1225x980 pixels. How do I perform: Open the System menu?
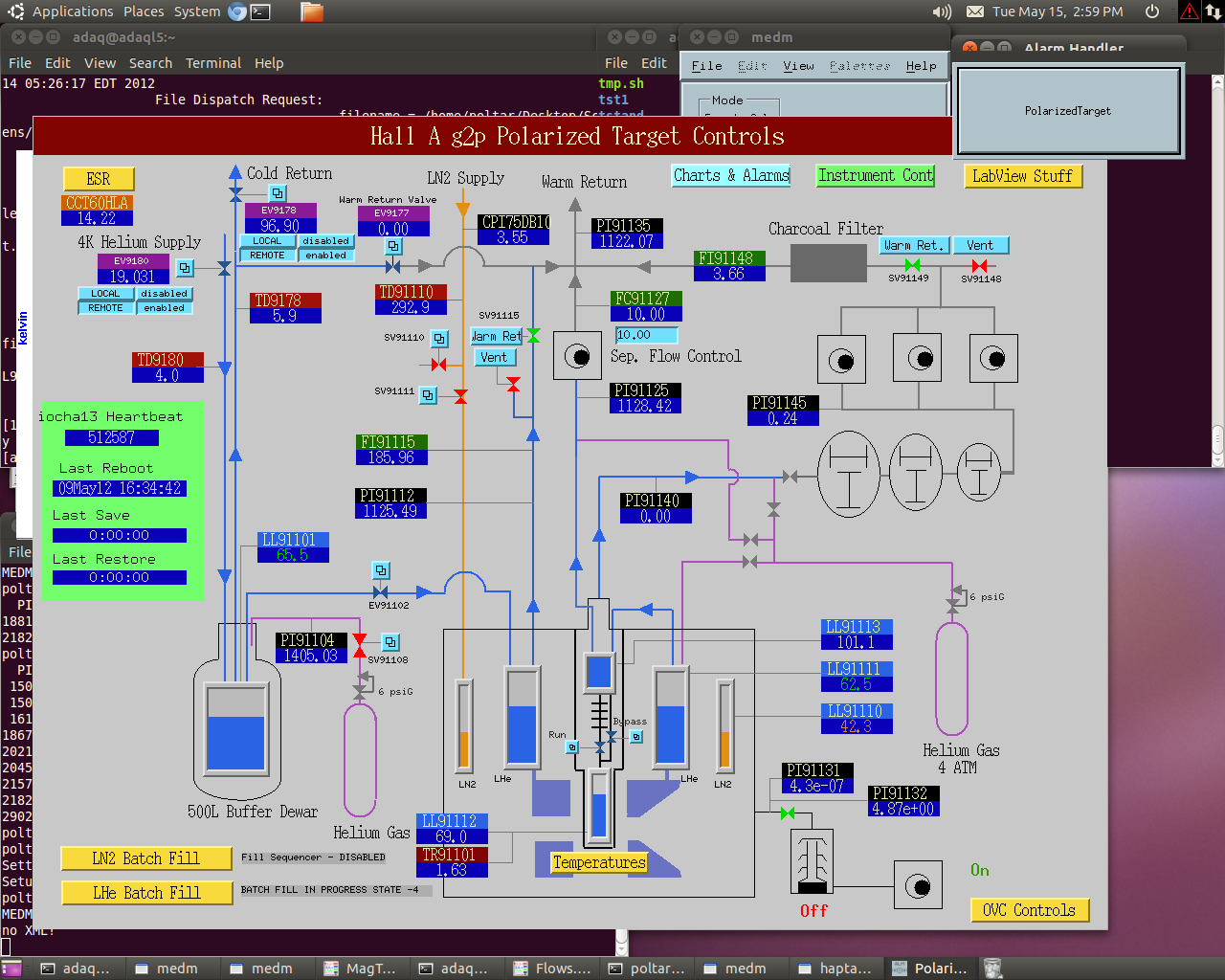pos(197,11)
